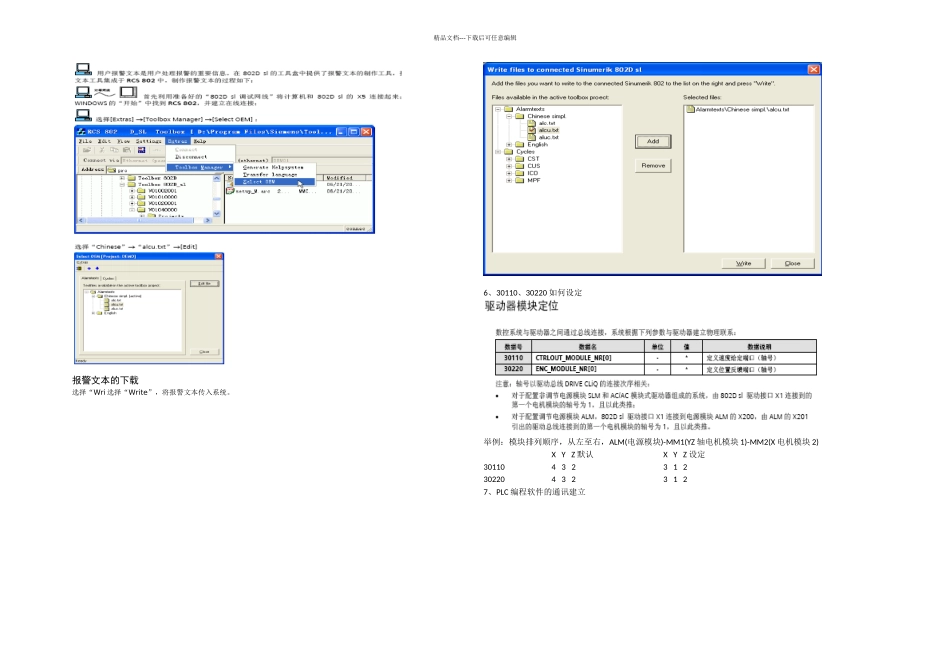Click the Add button in Write files dialog
950x672 pixels.
(x=653, y=141)
